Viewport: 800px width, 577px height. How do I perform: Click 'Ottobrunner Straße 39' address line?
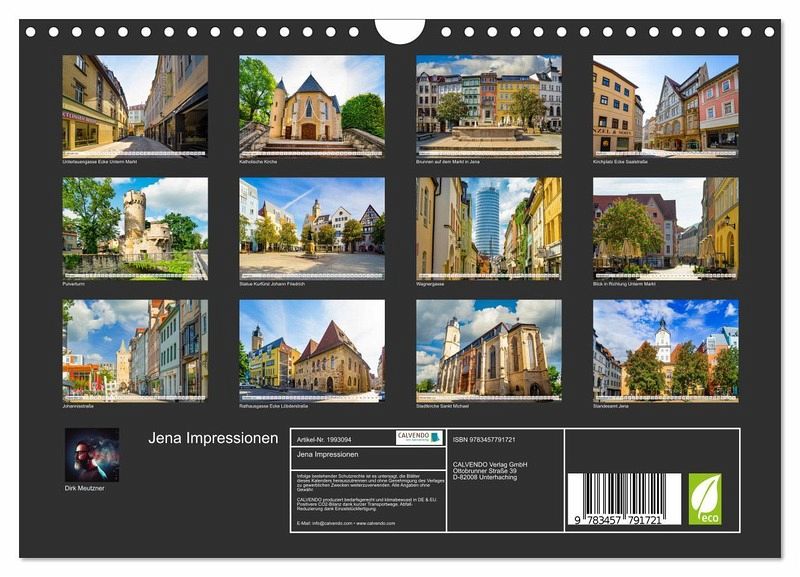[484, 471]
